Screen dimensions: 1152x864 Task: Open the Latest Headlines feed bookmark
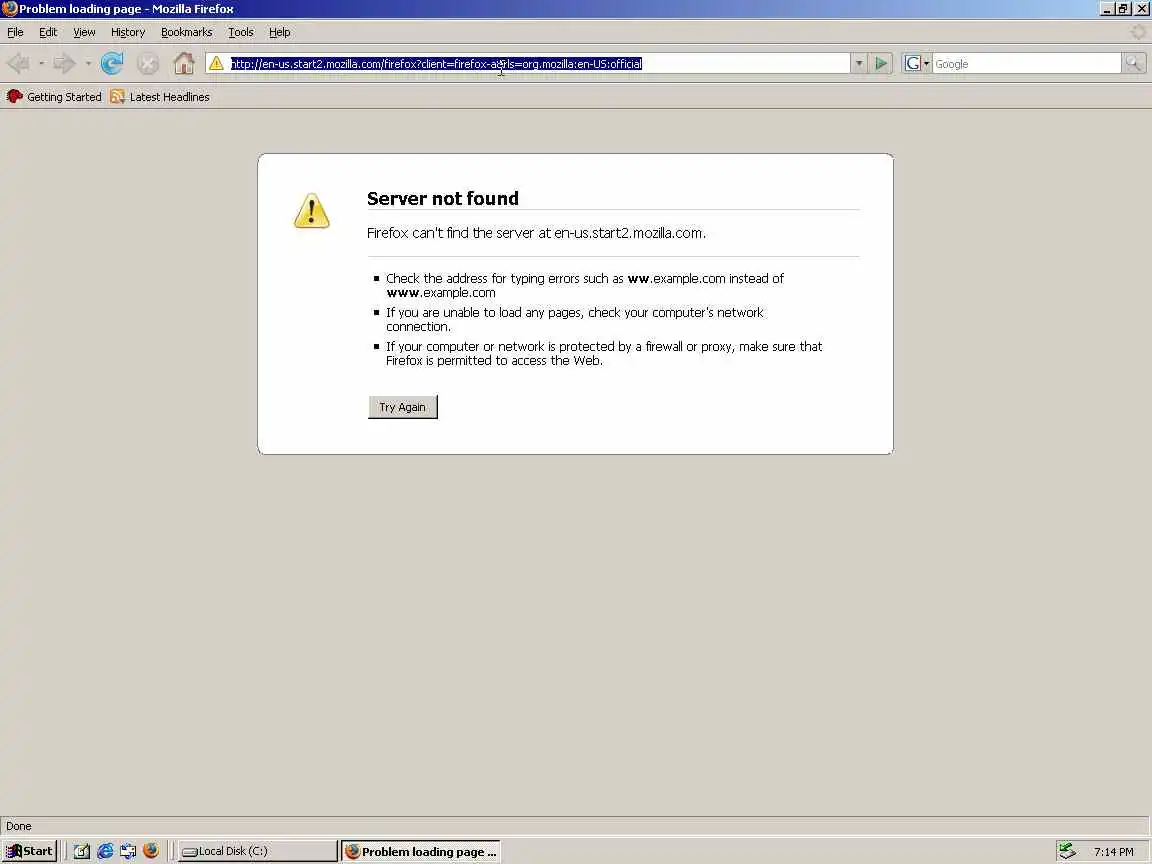click(x=159, y=97)
